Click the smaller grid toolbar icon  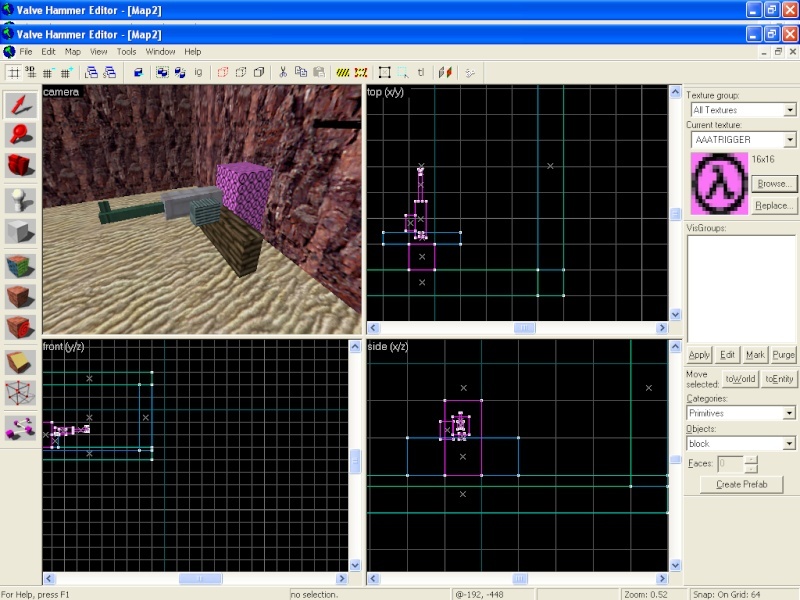48,72
